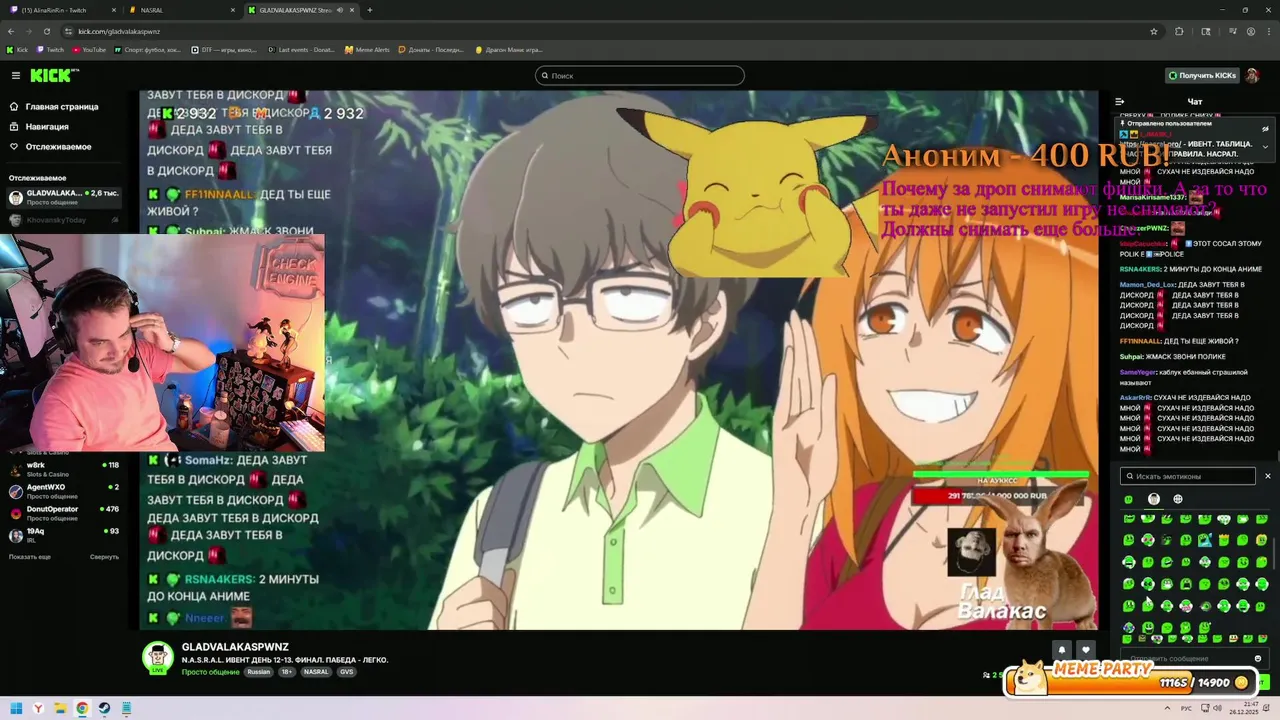Image resolution: width=1280 pixels, height=720 pixels.
Task: Click the Получить KICKs button
Action: pos(1202,75)
